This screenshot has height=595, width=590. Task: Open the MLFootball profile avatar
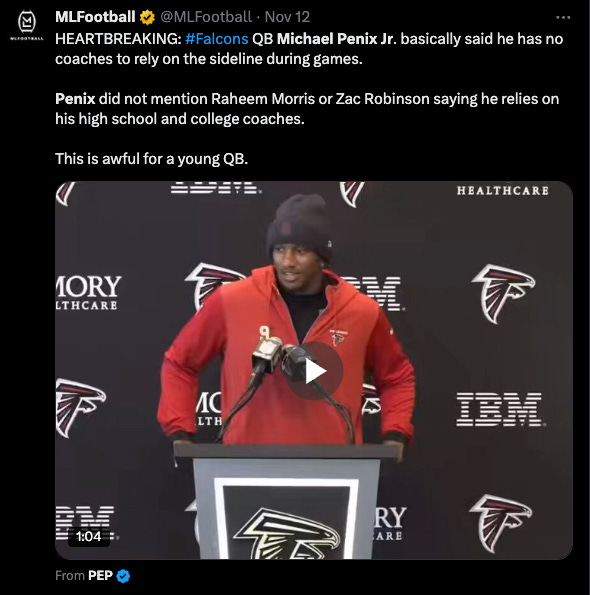tap(27, 24)
